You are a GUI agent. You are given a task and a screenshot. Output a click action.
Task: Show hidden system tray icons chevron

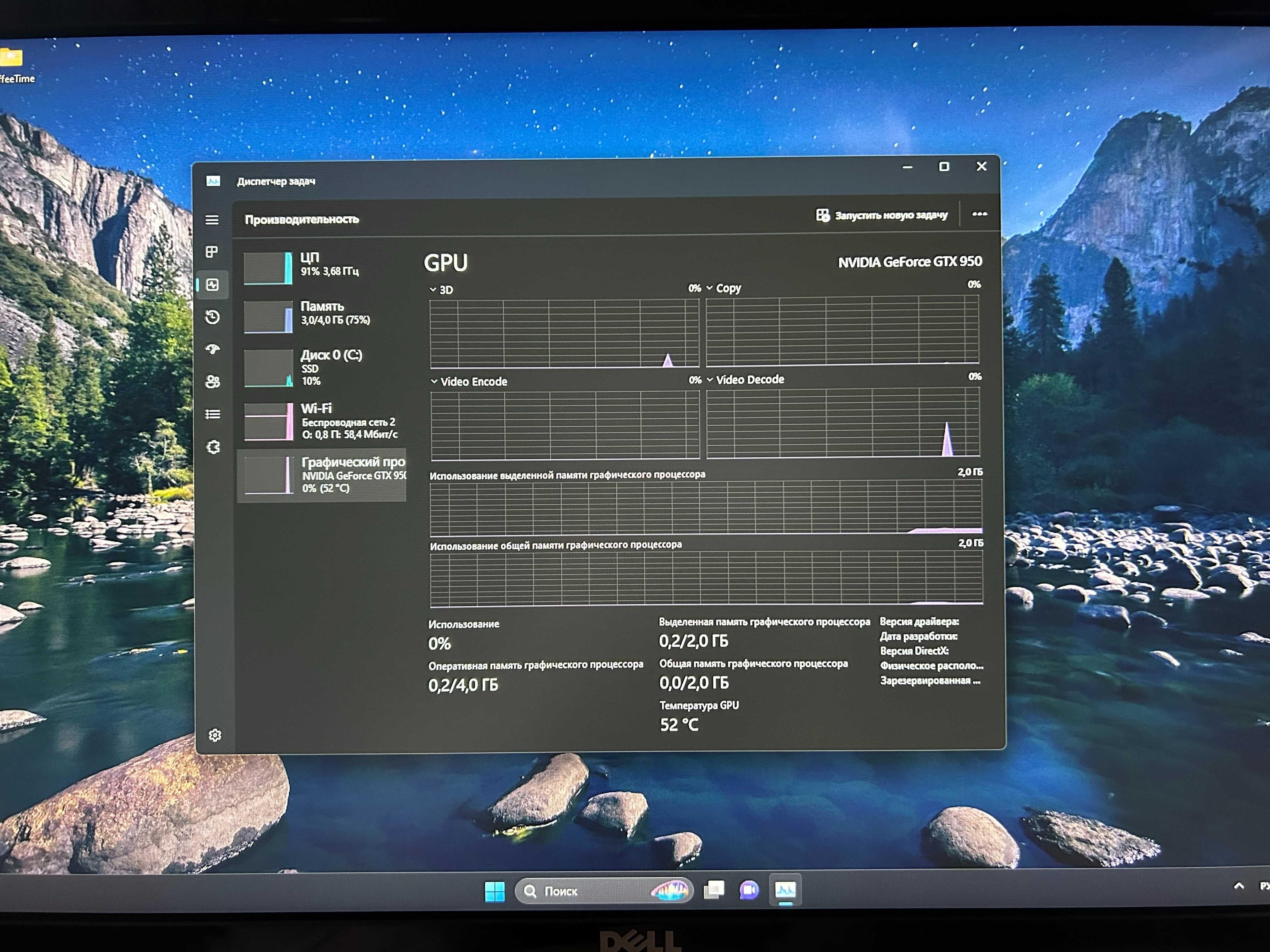click(x=1239, y=886)
